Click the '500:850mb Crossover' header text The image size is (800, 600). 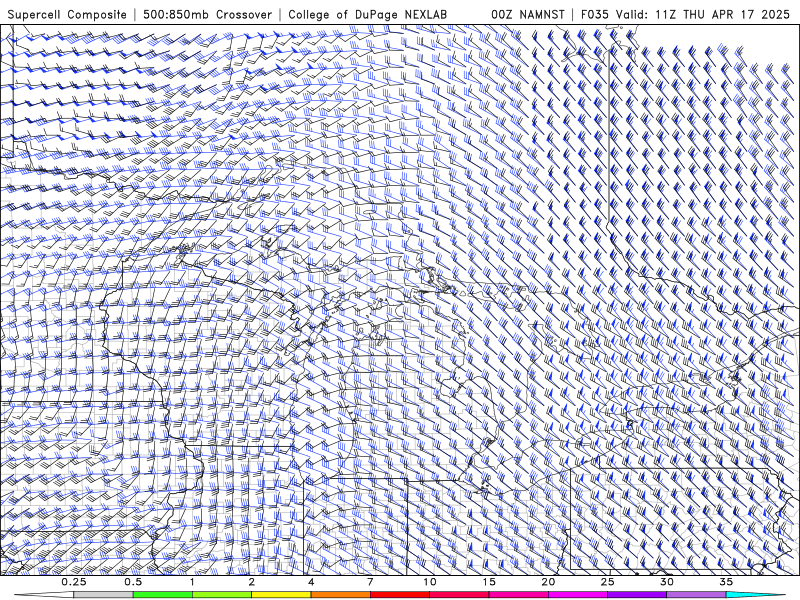point(207,14)
